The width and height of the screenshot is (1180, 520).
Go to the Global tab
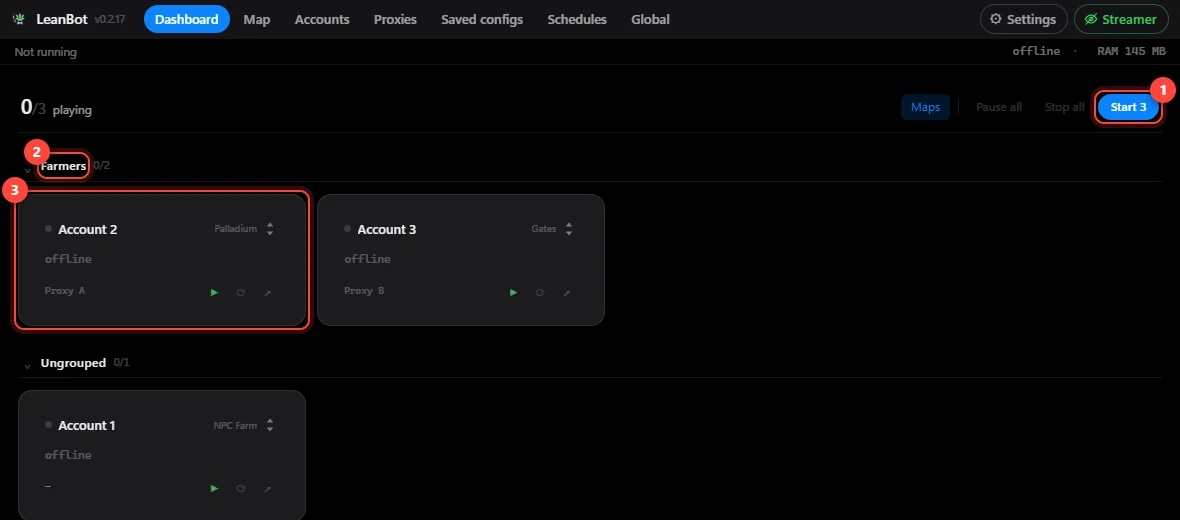pos(650,20)
